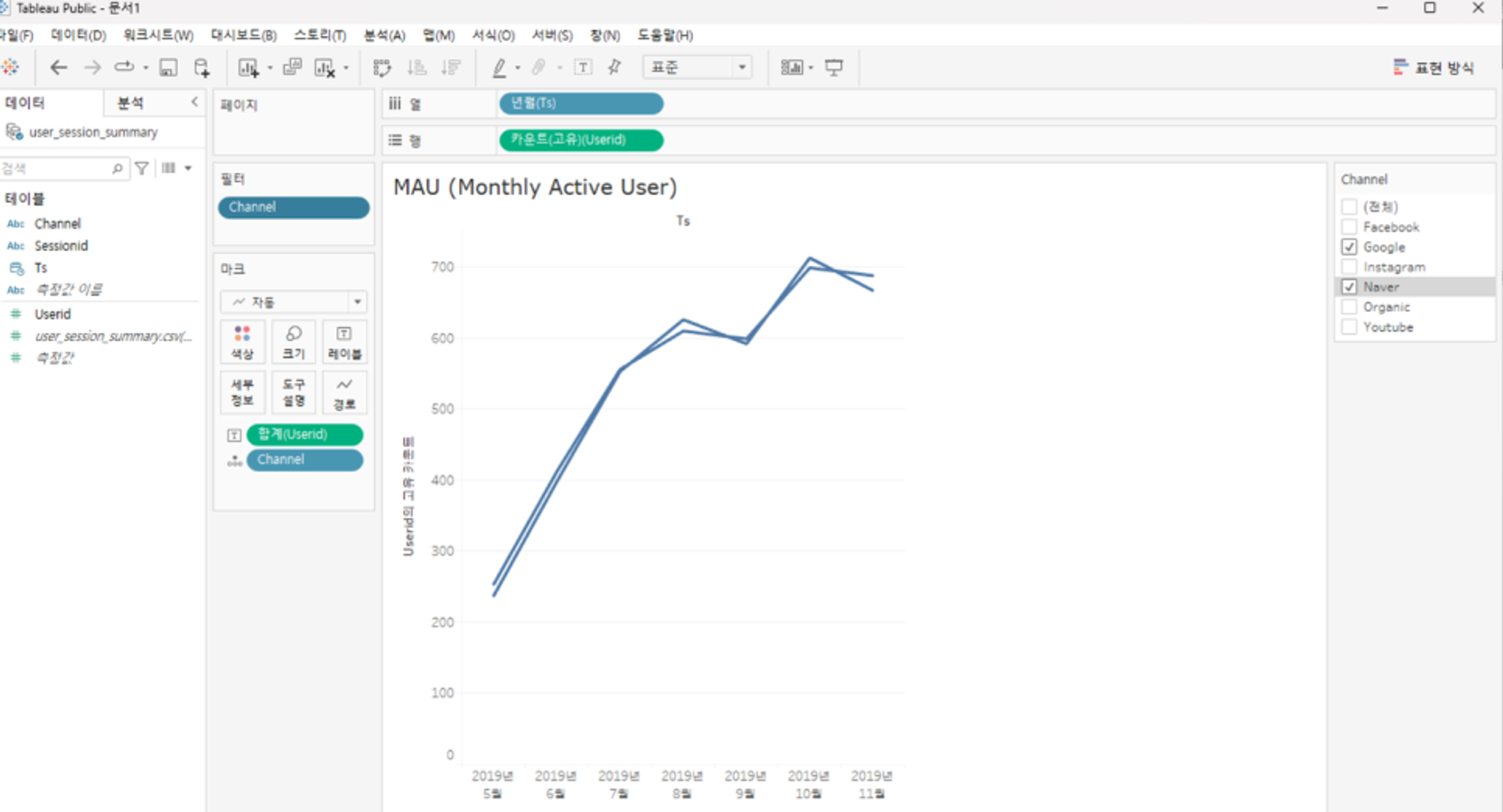Click the data pane search field
This screenshot has width=1503, height=812.
tap(56, 169)
